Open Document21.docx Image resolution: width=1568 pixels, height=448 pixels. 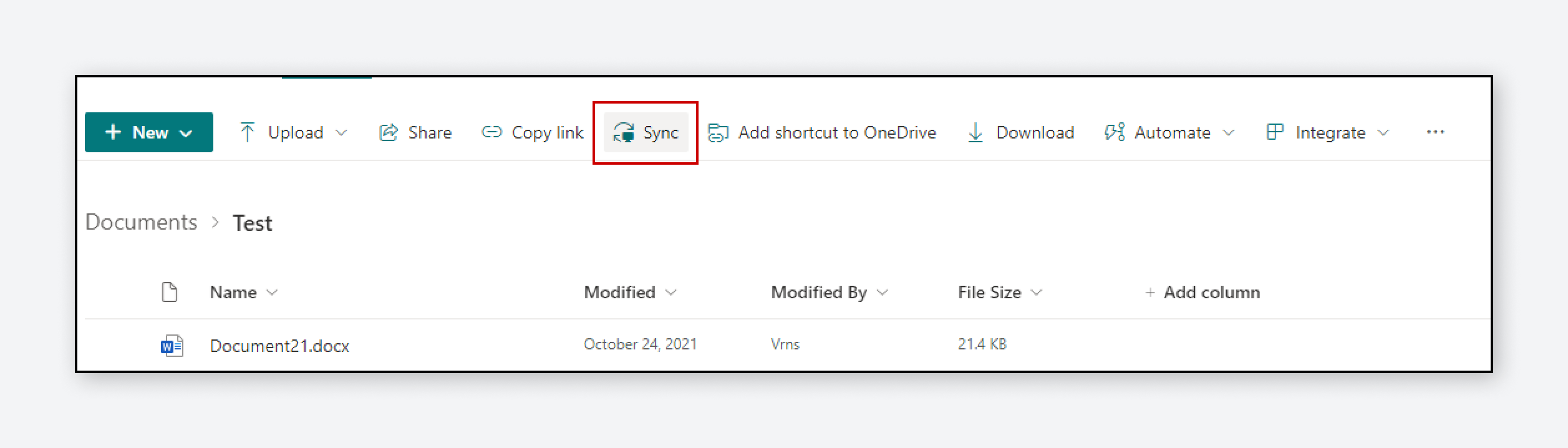click(x=279, y=346)
